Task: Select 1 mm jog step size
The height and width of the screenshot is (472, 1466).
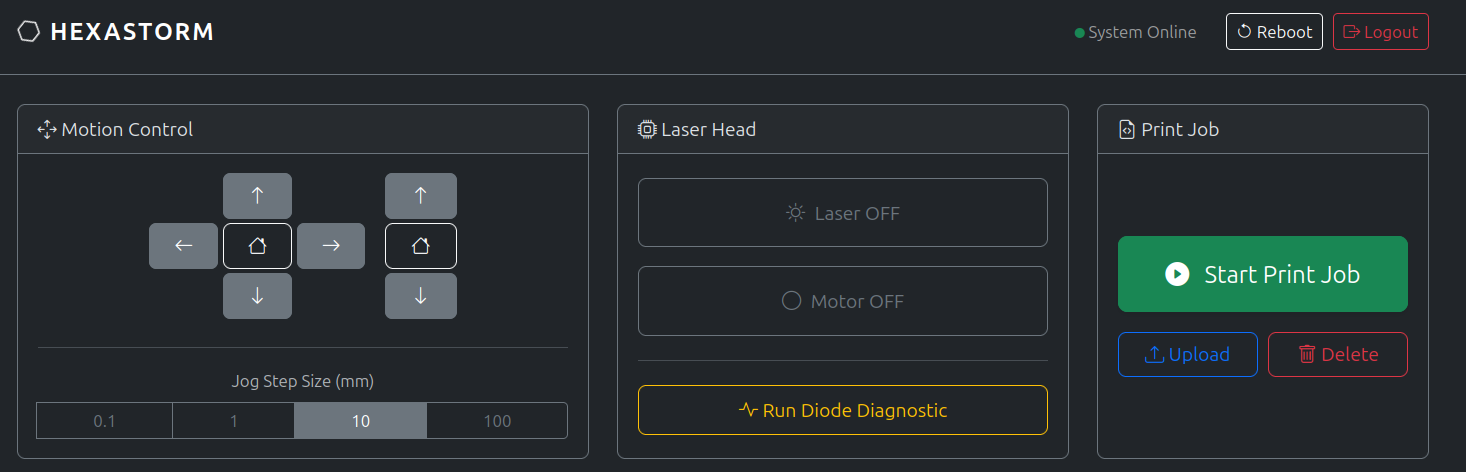Action: click(x=234, y=421)
